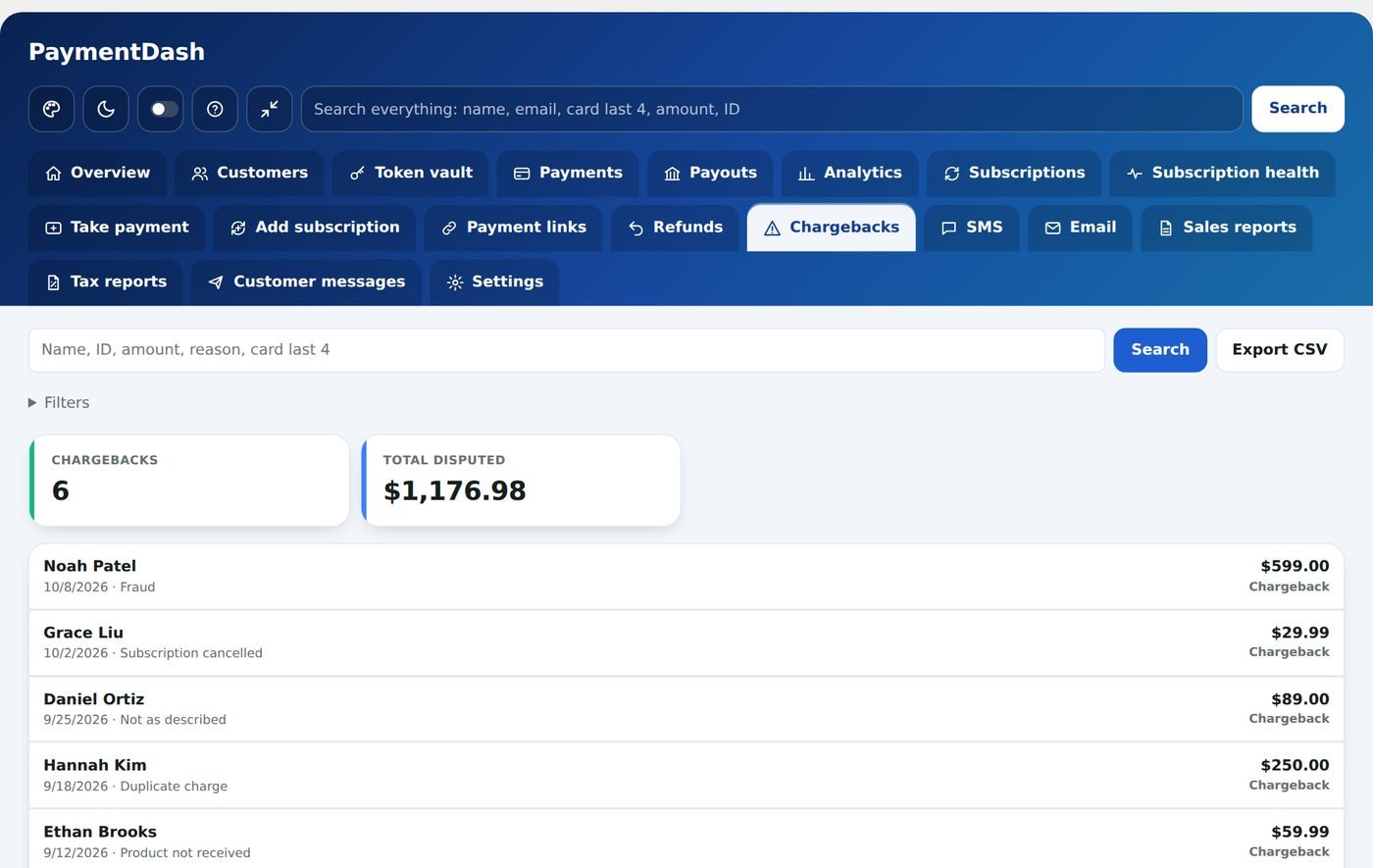Click the $599.00 amount
Image resolution: width=1373 pixels, height=868 pixels.
coord(1295,566)
